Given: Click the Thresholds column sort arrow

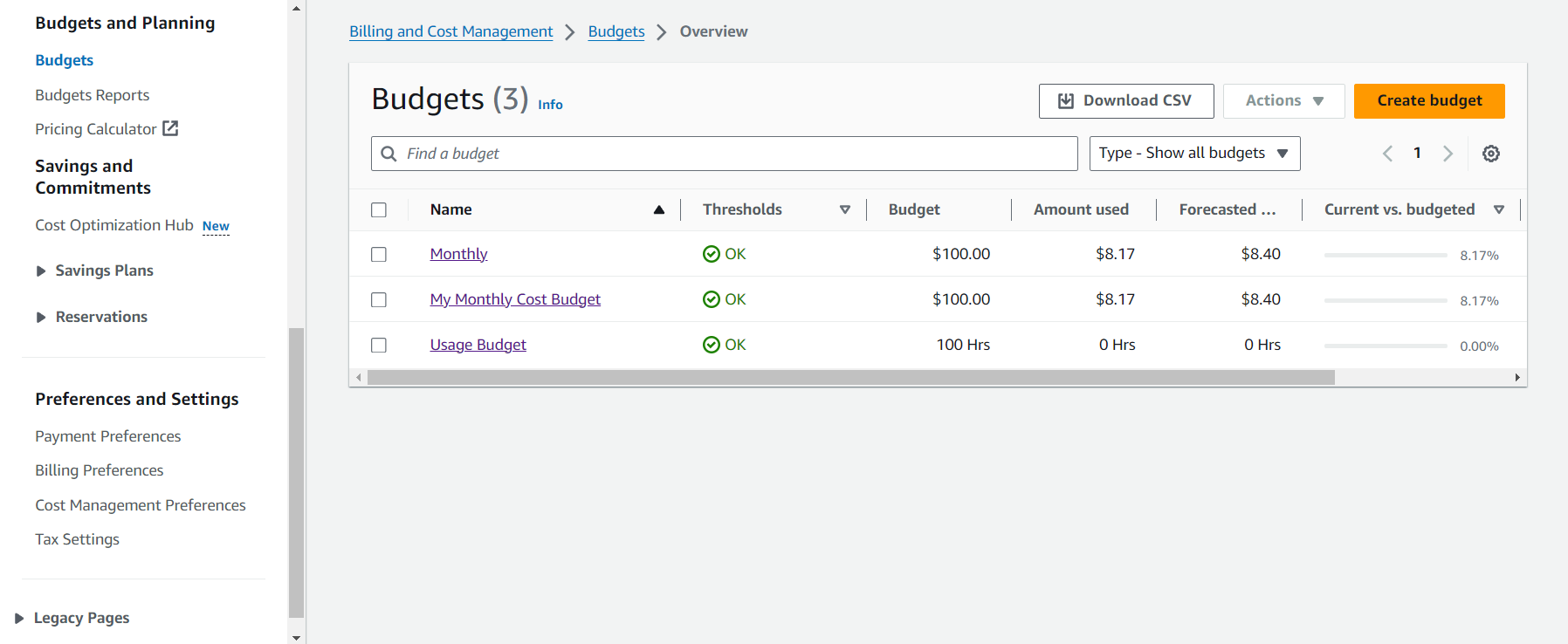Looking at the screenshot, I should pyautogui.click(x=845, y=209).
